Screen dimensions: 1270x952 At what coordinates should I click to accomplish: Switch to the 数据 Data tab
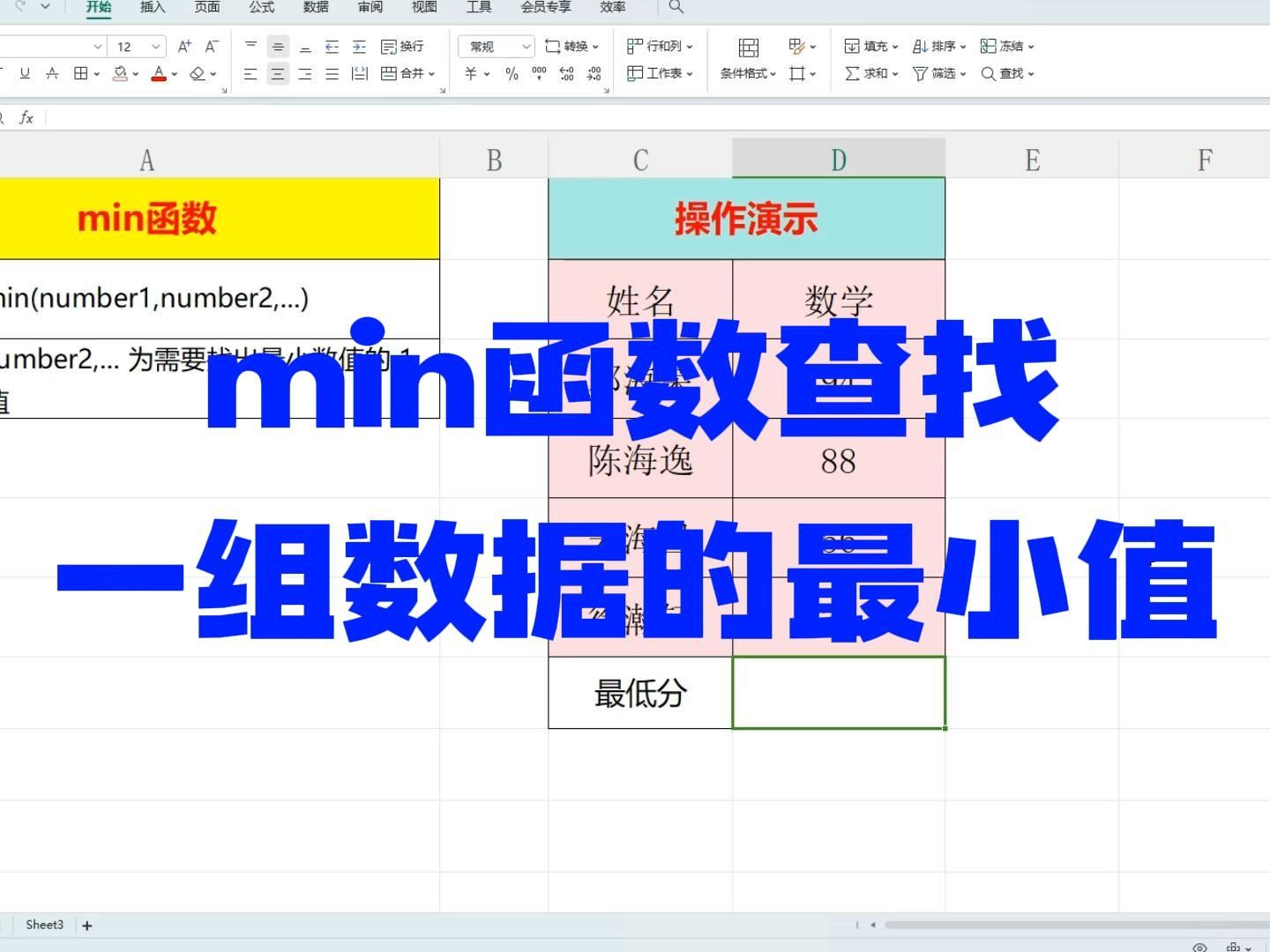(x=316, y=7)
